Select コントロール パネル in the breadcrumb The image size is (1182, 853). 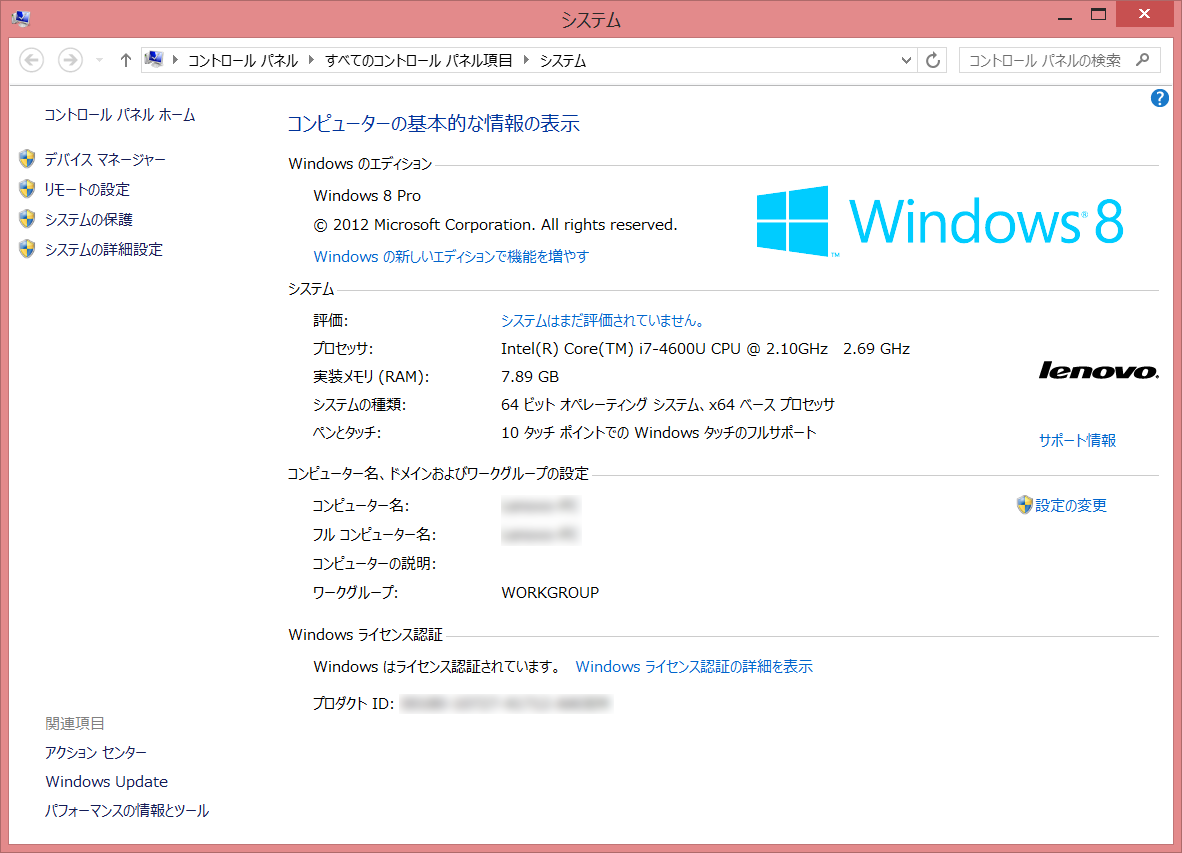tap(243, 60)
